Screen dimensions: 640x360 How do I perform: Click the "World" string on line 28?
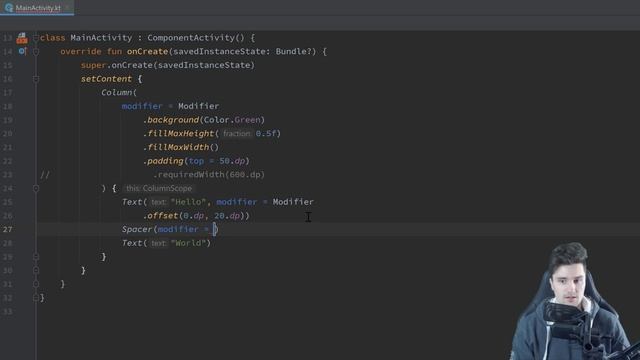(x=188, y=243)
